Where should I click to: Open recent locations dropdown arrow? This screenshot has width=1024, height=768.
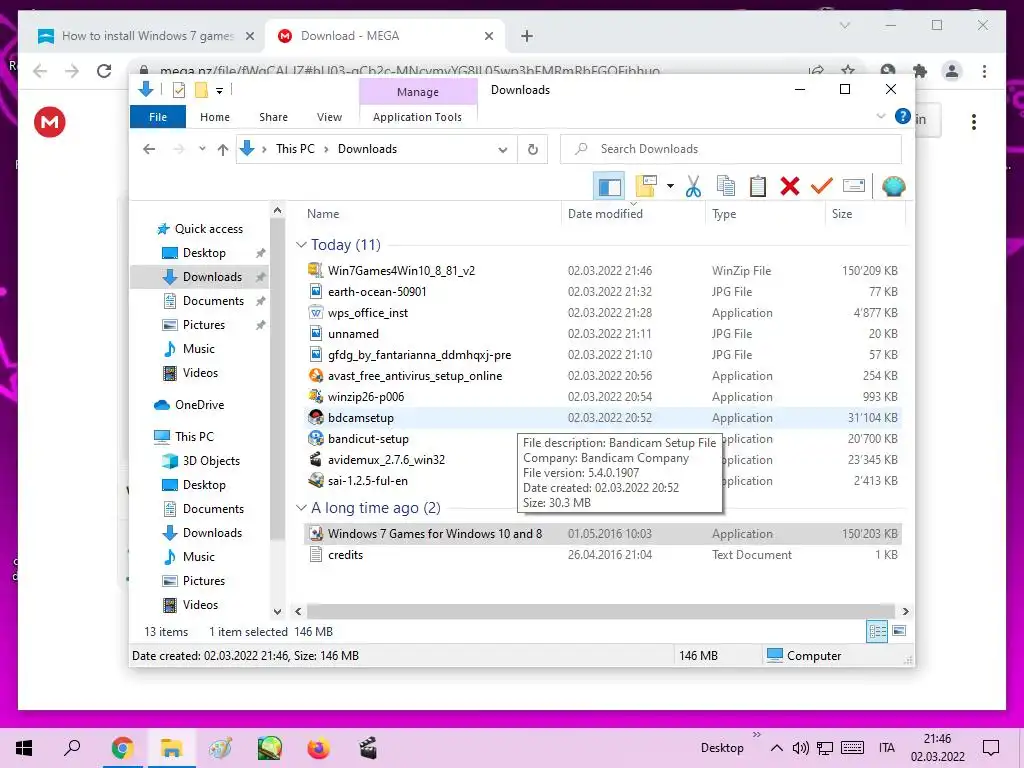tap(202, 149)
